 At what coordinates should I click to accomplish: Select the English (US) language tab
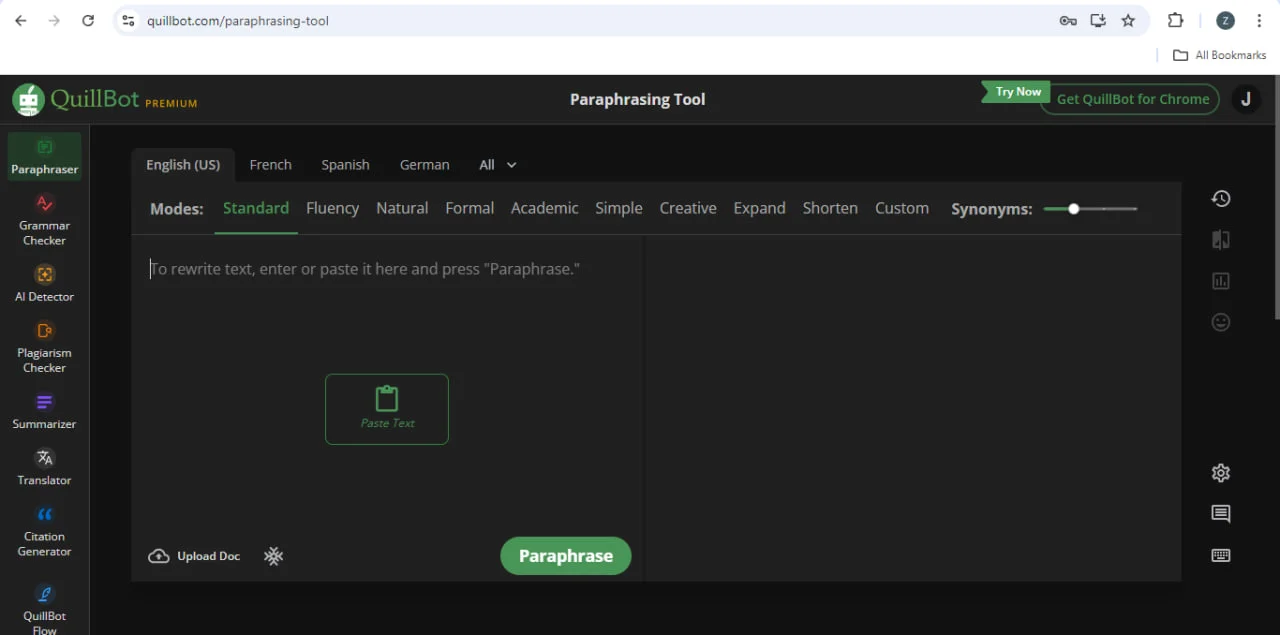(x=183, y=165)
